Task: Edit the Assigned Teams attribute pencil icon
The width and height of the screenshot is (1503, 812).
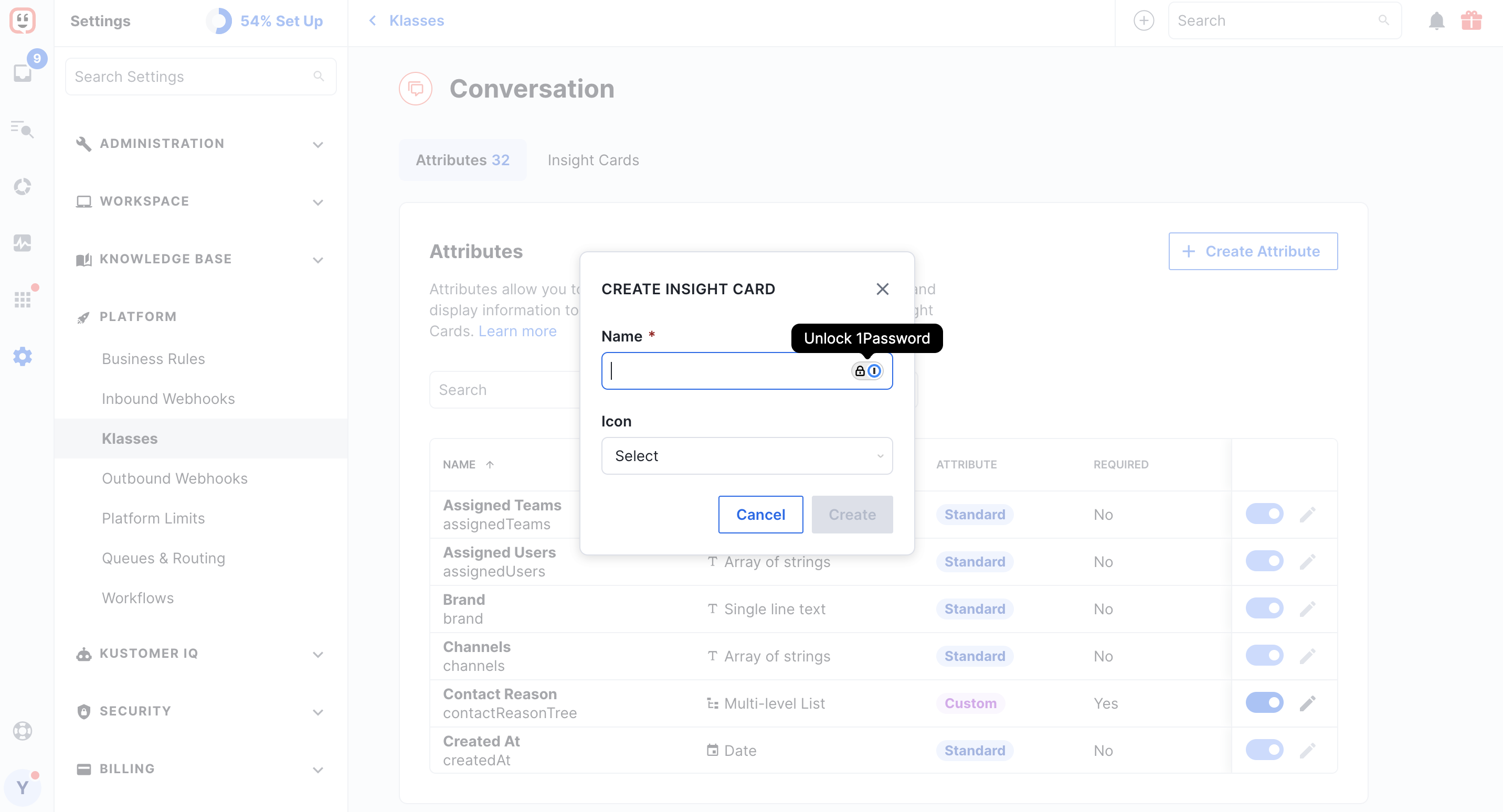Action: pyautogui.click(x=1308, y=515)
